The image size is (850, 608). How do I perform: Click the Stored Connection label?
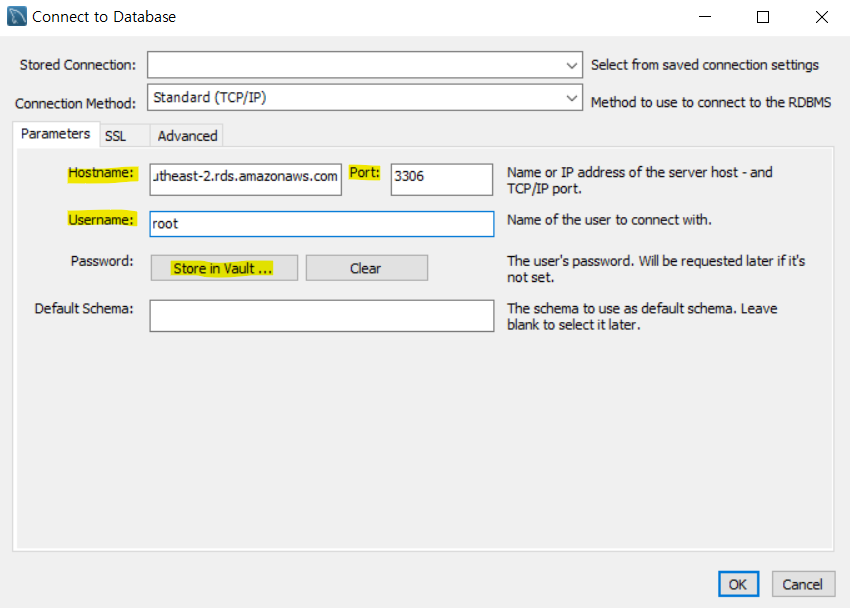click(78, 65)
